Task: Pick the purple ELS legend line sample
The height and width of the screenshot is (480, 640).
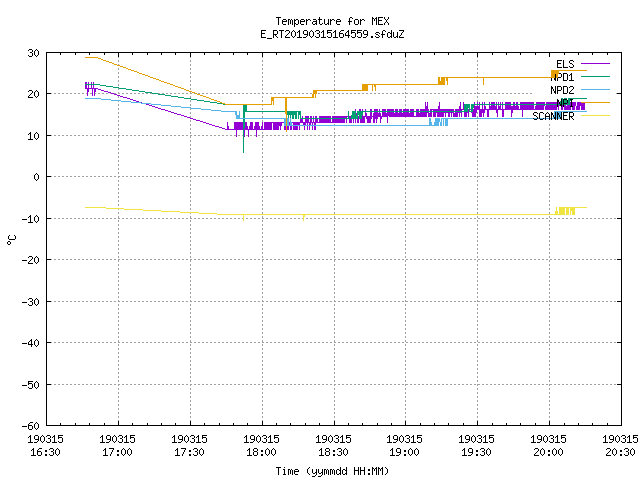Action: 595,64
